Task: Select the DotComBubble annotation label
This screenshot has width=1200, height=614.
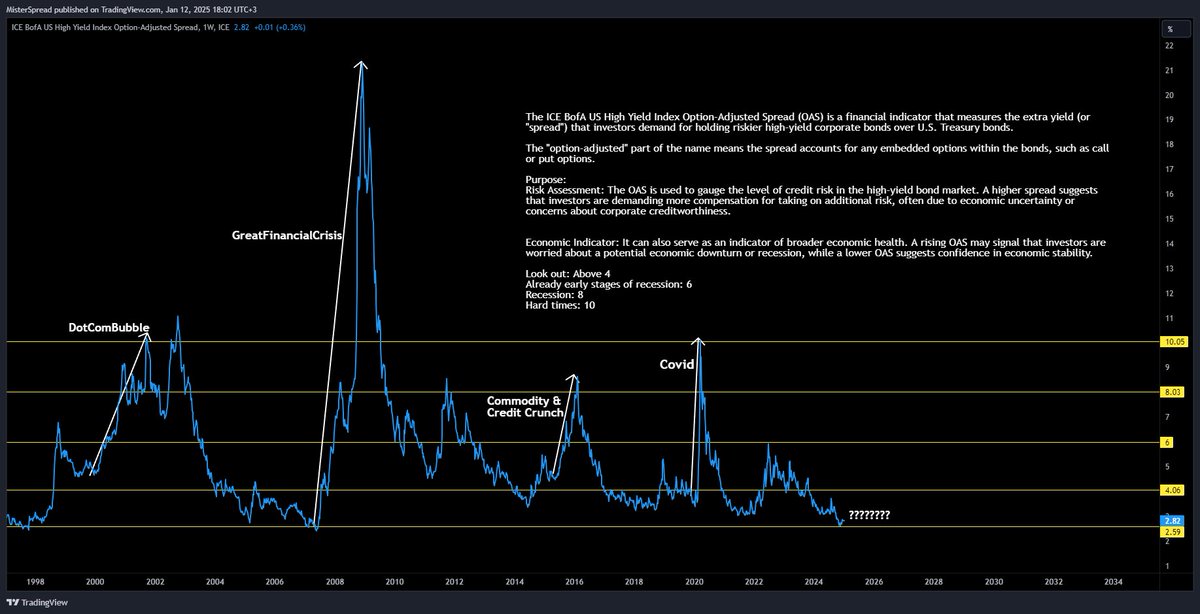Action: (107, 327)
